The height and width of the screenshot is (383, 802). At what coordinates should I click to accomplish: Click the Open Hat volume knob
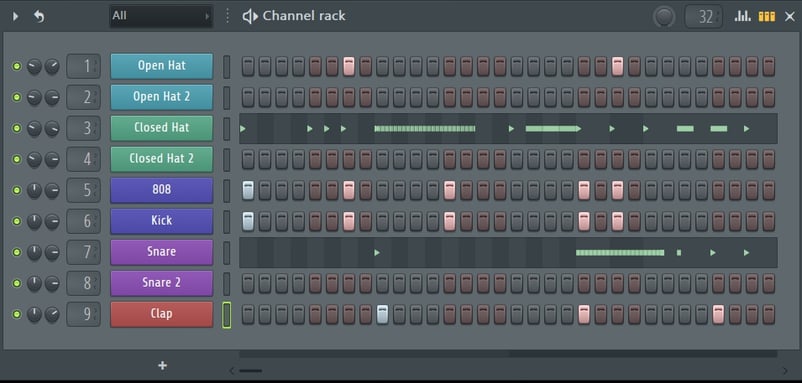(x=52, y=66)
